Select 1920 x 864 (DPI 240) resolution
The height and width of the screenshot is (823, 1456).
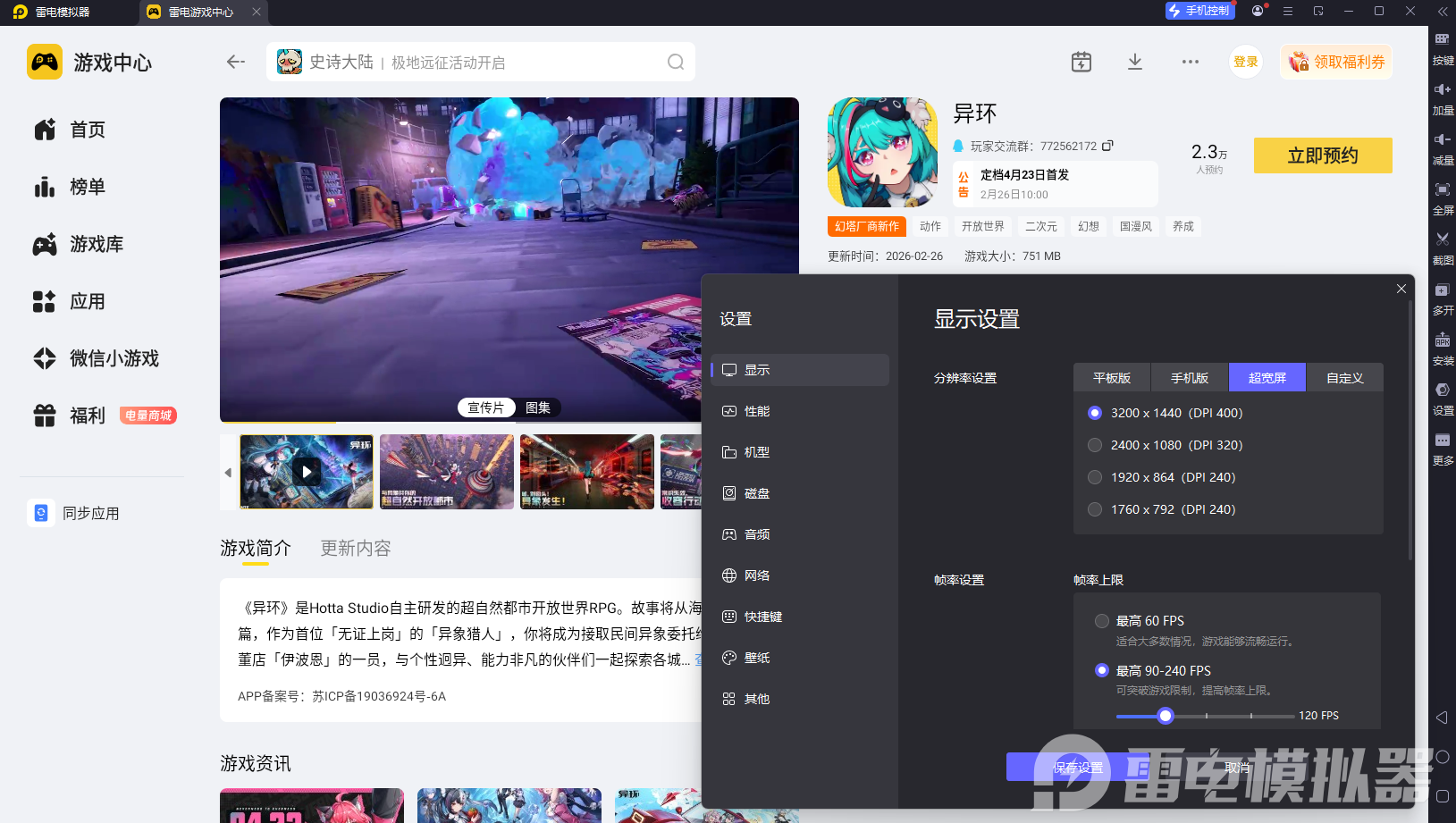1095,477
